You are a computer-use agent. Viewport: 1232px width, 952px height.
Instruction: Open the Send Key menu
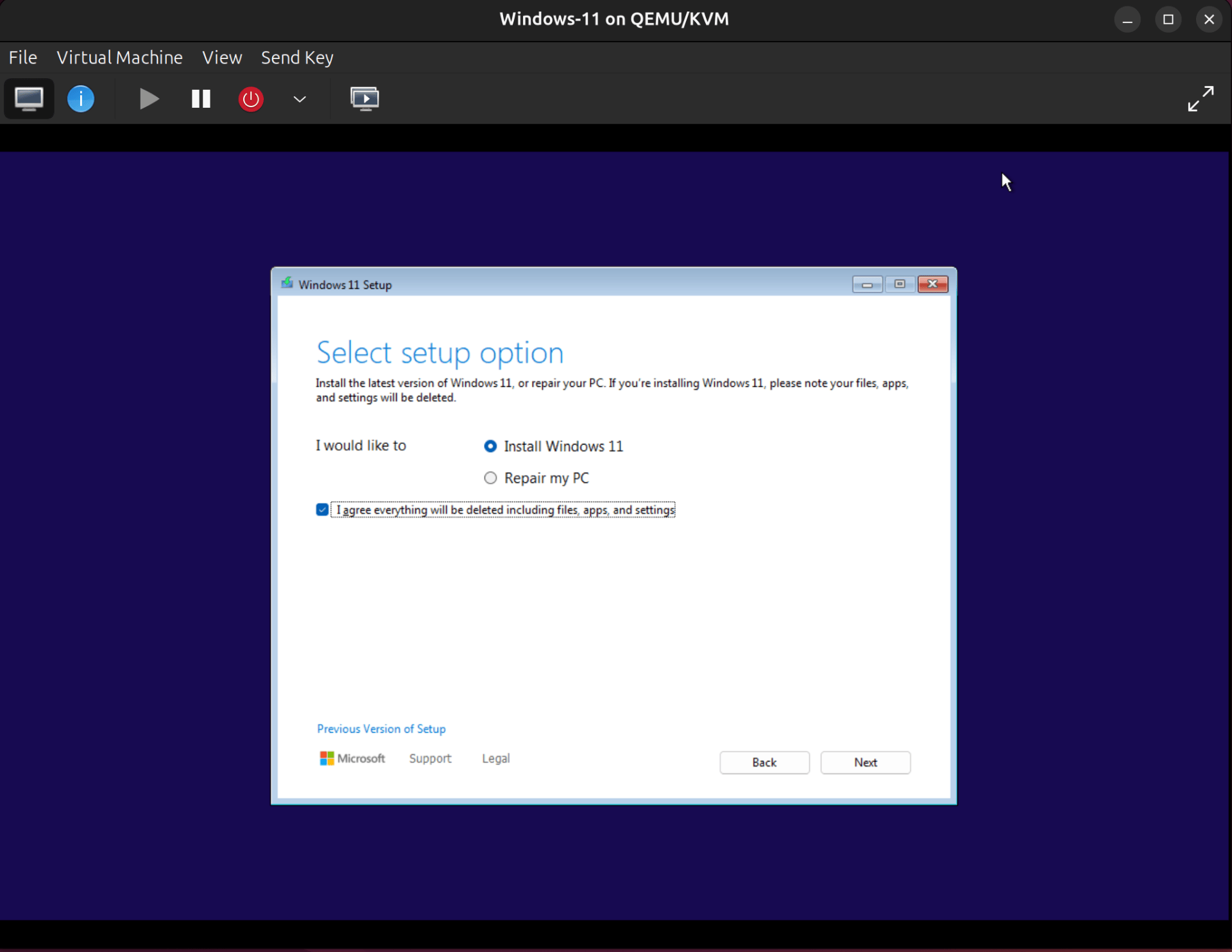click(x=296, y=57)
